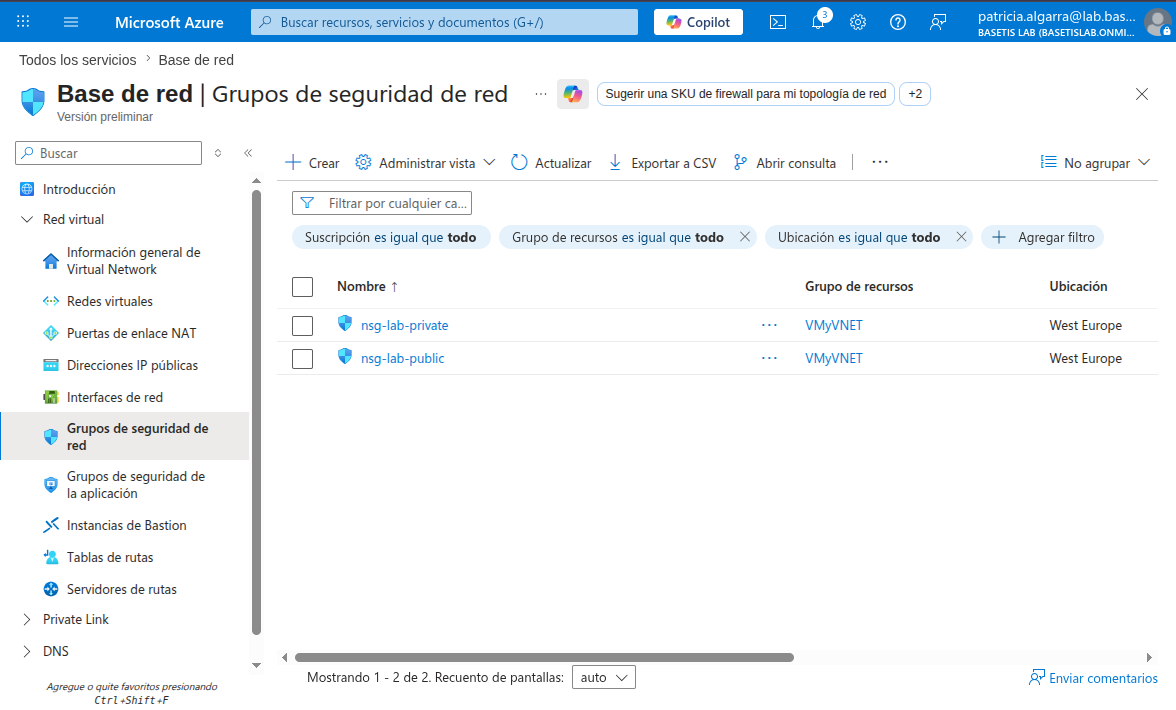Screen dimensions: 1176x710
Task: Open the Recuento de pantallas auto dropdown
Action: (604, 677)
